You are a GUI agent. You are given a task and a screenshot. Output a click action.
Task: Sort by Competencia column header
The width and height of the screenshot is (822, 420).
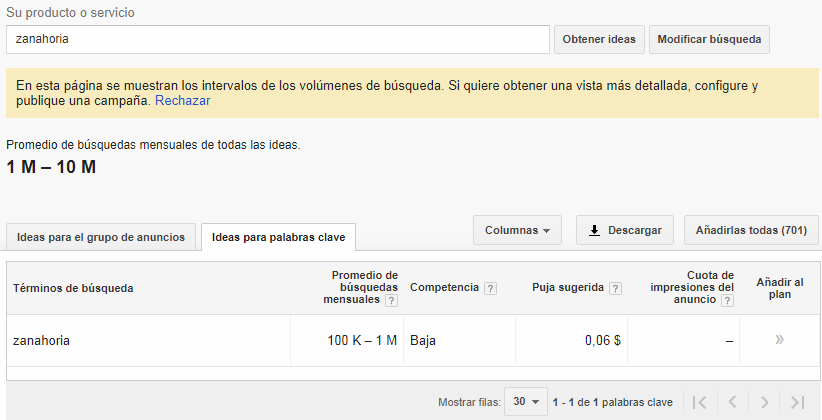(444, 287)
